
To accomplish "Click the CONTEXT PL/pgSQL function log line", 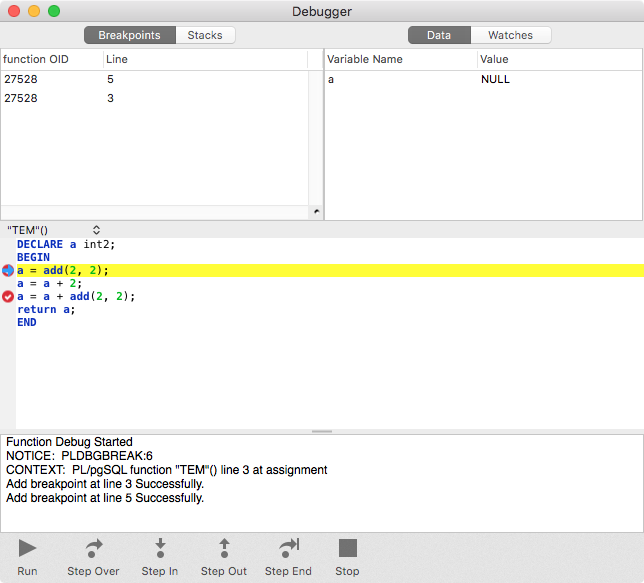I will coord(166,470).
